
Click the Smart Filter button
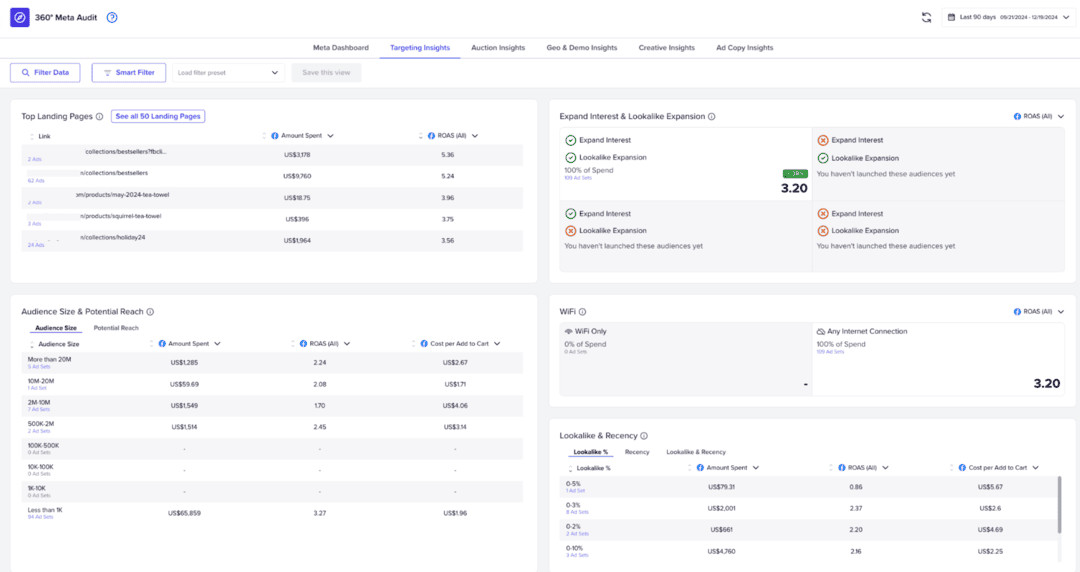click(129, 72)
